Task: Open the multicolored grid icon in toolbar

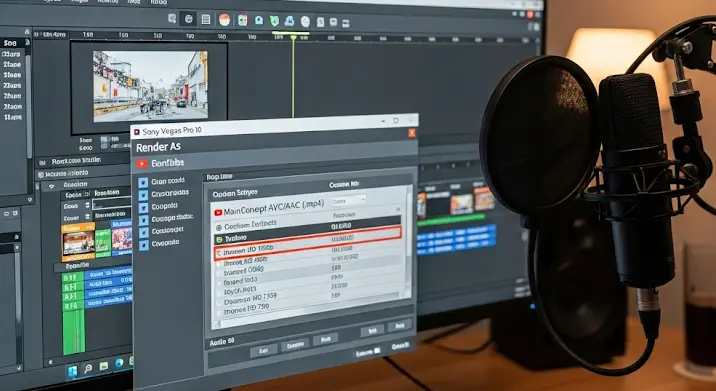Action: [242, 20]
